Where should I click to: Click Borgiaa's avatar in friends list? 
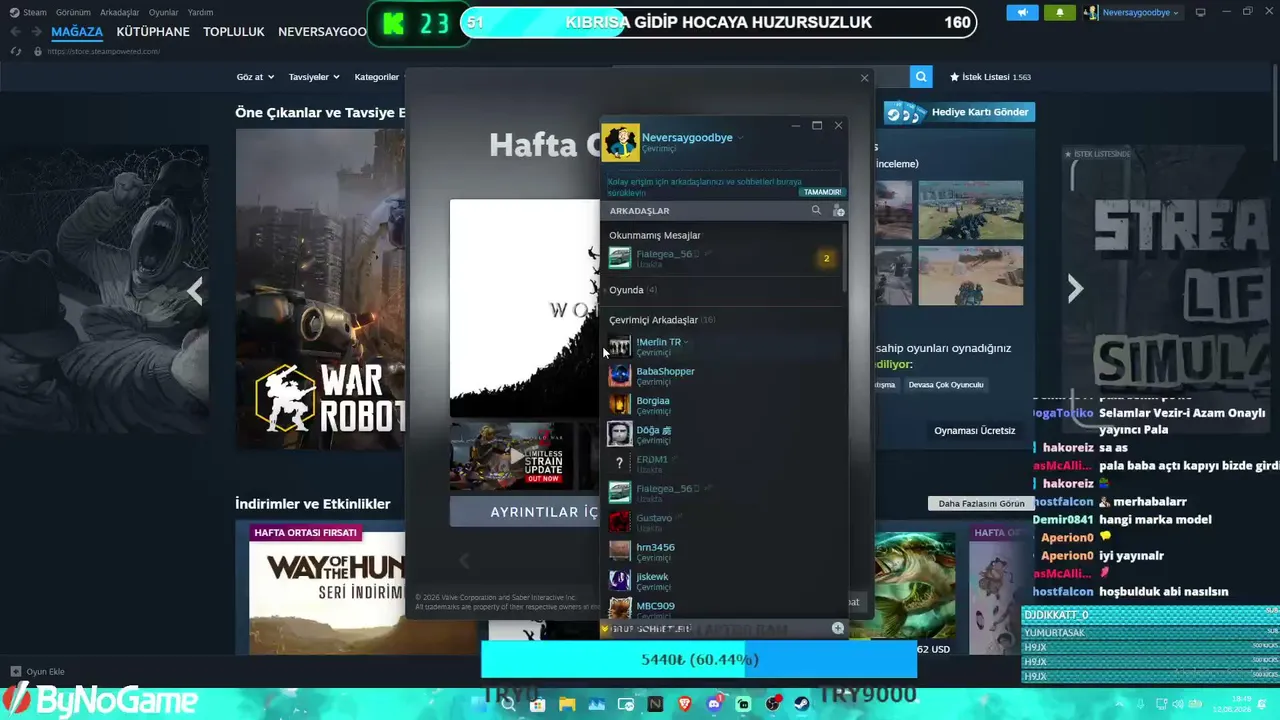pyautogui.click(x=620, y=405)
